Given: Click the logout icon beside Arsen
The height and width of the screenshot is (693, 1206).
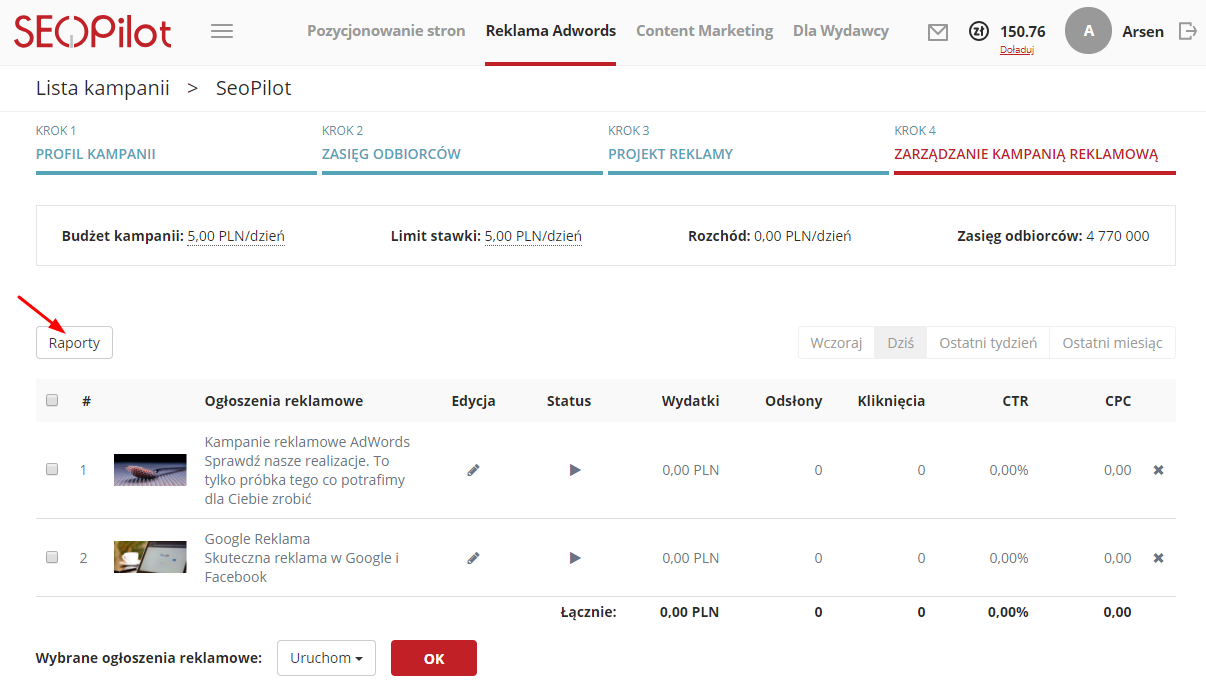Looking at the screenshot, I should pos(1188,31).
